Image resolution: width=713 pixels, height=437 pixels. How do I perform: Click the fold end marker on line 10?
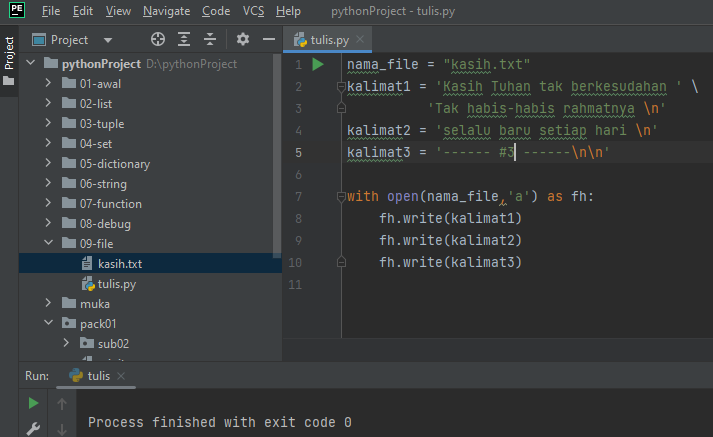[x=341, y=262]
